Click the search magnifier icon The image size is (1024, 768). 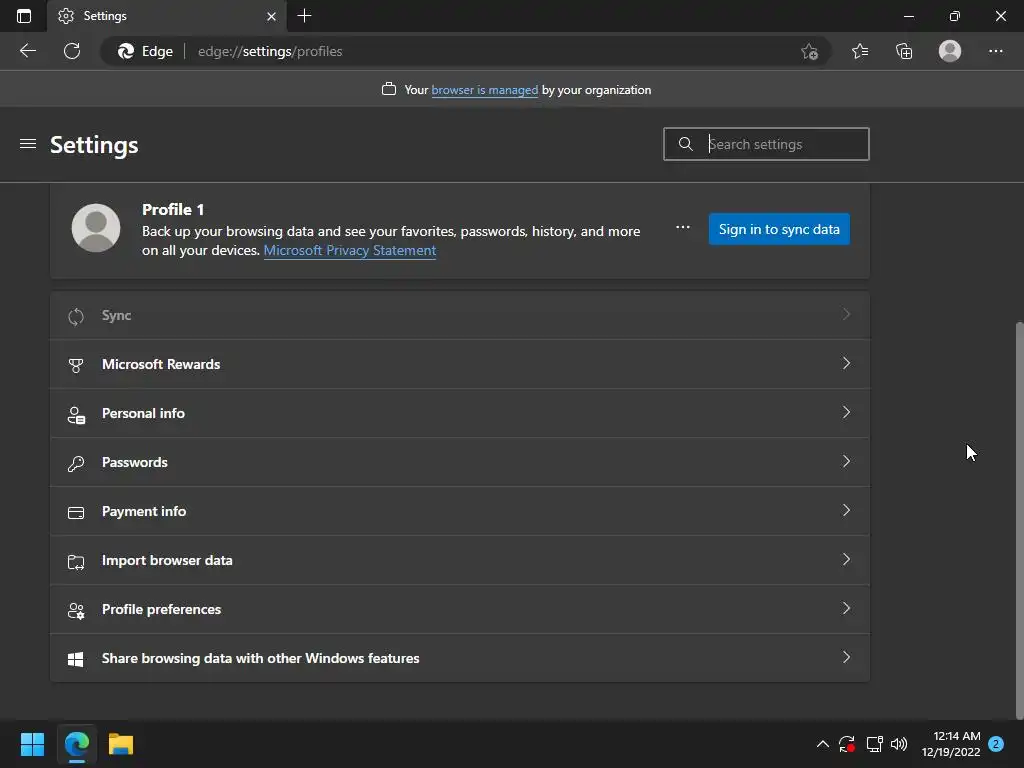tap(685, 144)
